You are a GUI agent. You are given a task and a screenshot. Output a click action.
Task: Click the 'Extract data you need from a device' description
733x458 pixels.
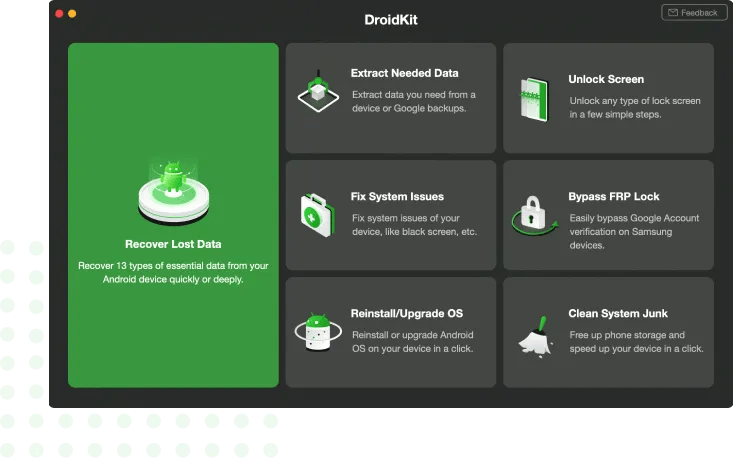414,101
